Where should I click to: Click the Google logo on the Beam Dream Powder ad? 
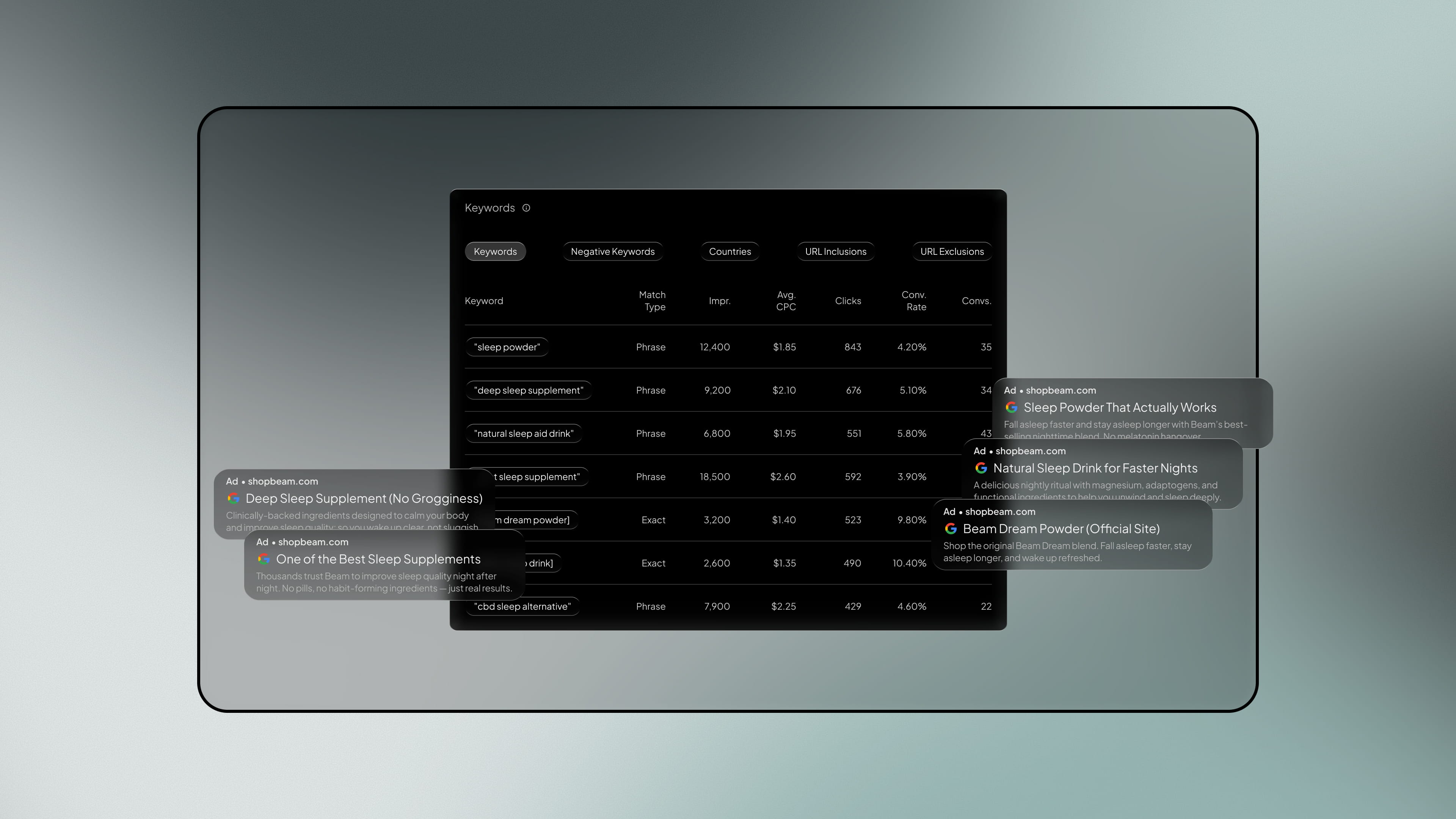point(951,529)
